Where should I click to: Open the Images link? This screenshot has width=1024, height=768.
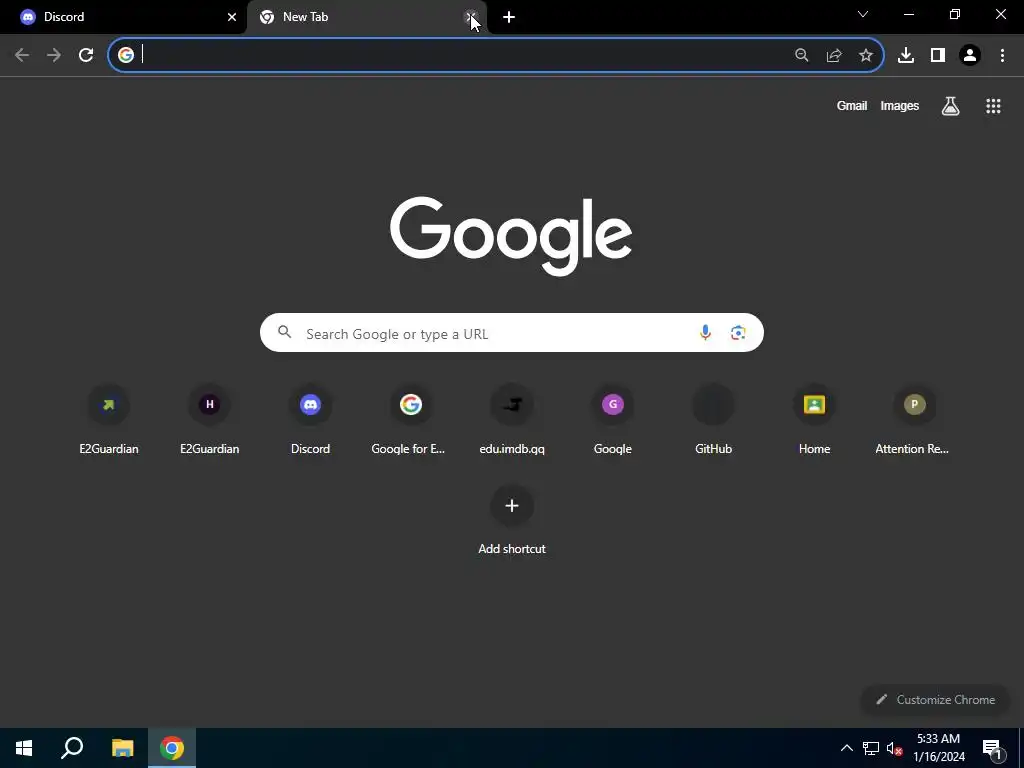coord(899,106)
